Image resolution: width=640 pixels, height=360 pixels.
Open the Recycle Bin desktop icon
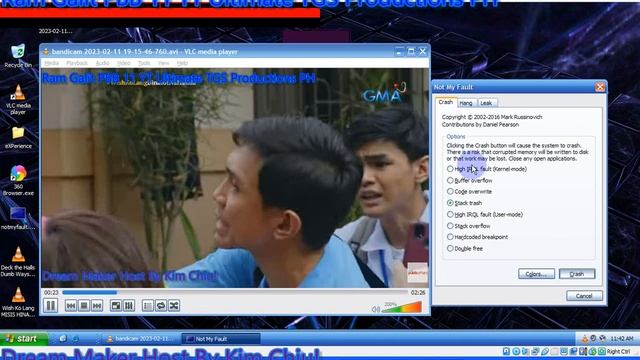coord(18,56)
